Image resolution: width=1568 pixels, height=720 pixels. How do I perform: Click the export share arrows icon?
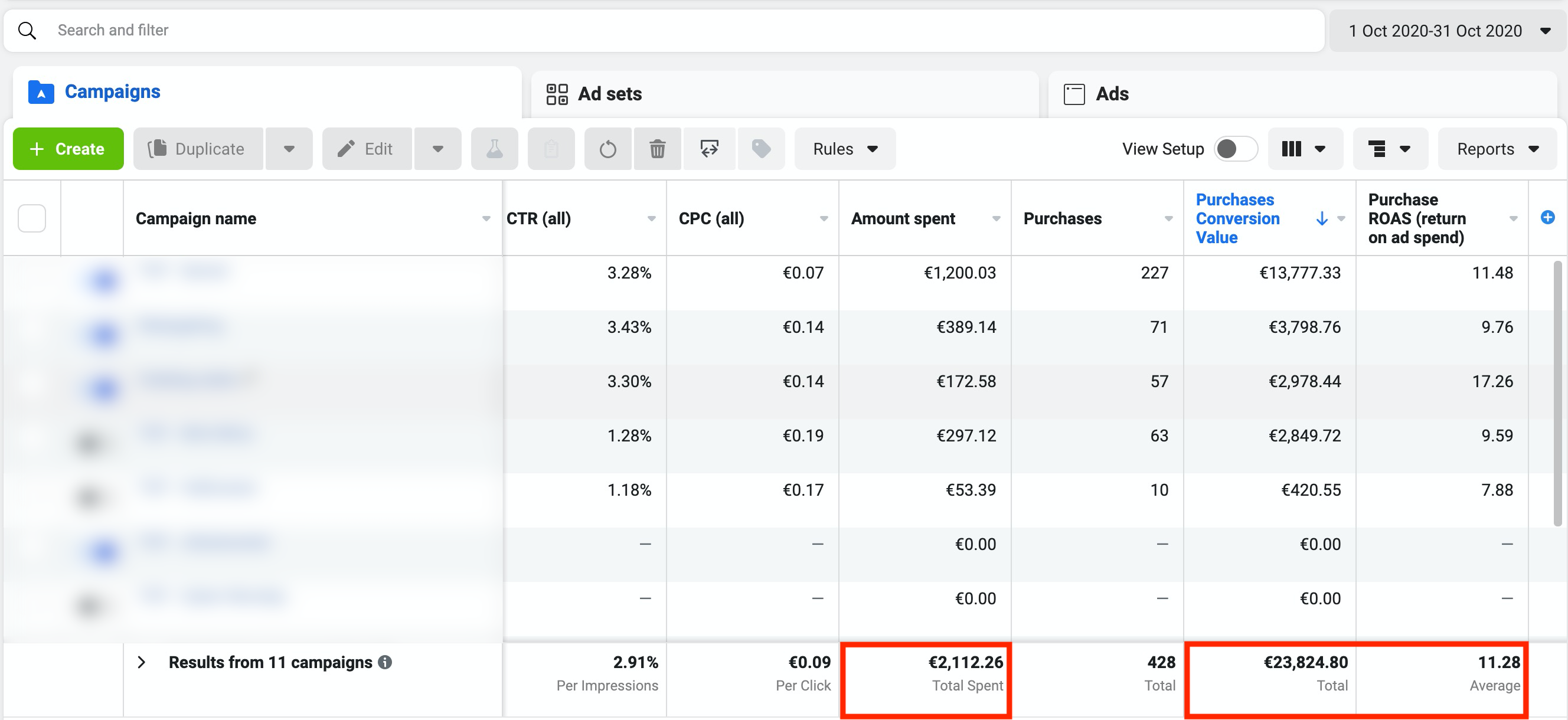(x=709, y=149)
